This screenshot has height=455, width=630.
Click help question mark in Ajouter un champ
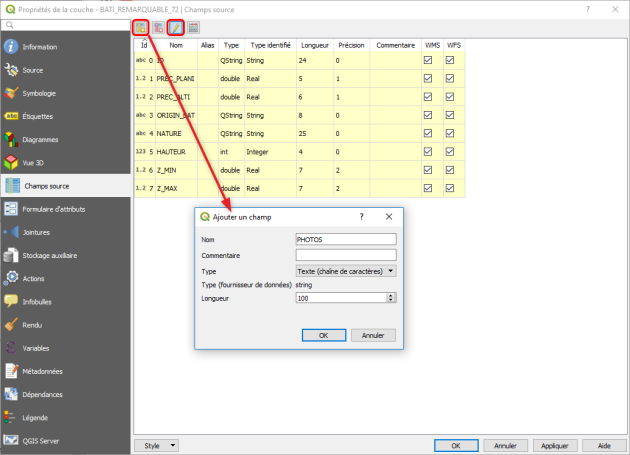pos(362,217)
